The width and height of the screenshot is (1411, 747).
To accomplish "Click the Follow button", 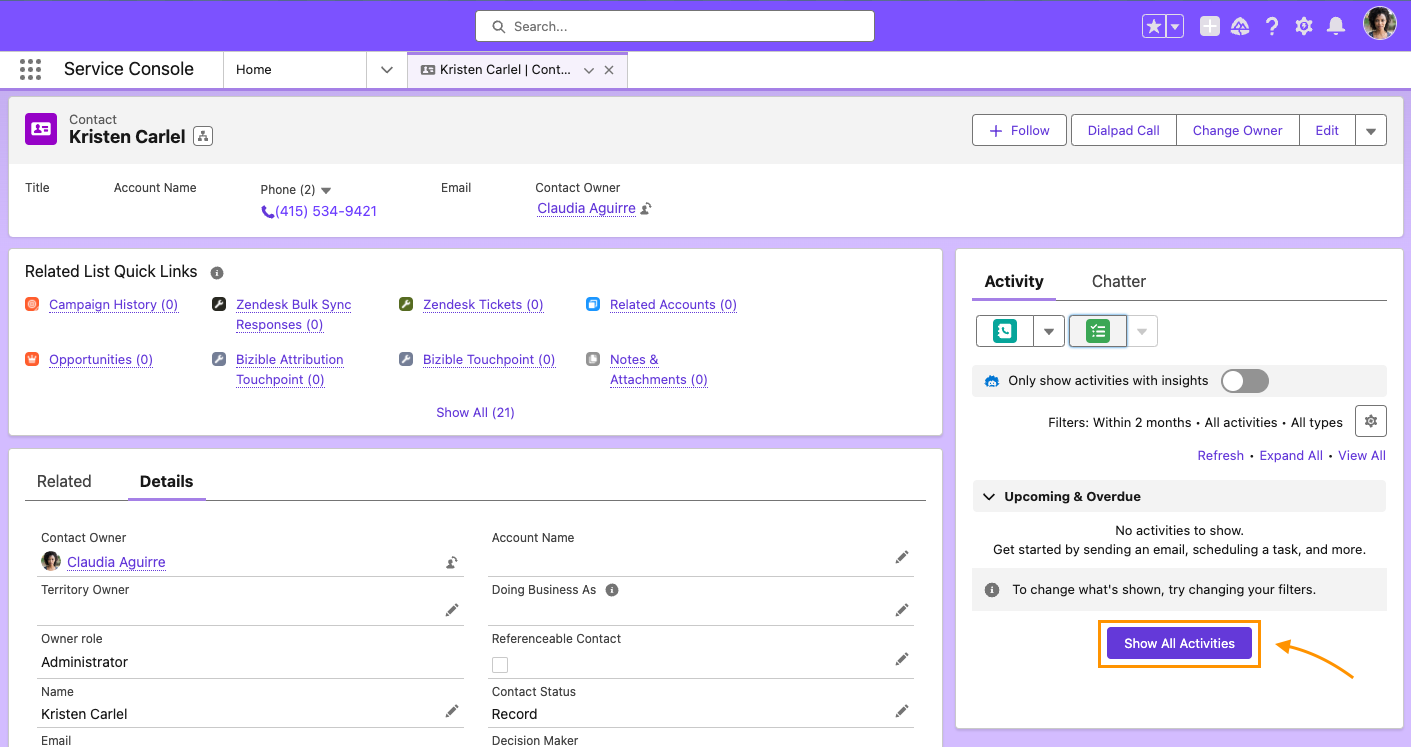I will tap(1019, 130).
